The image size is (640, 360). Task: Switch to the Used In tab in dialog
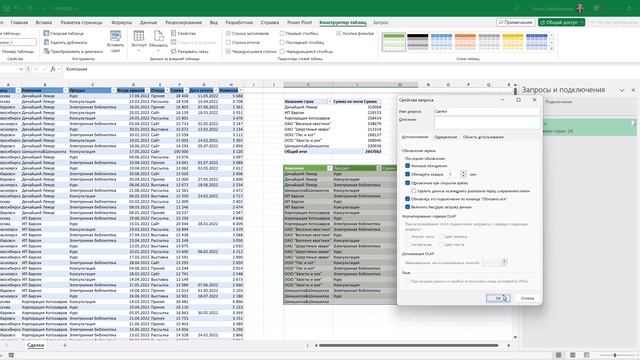[483, 137]
